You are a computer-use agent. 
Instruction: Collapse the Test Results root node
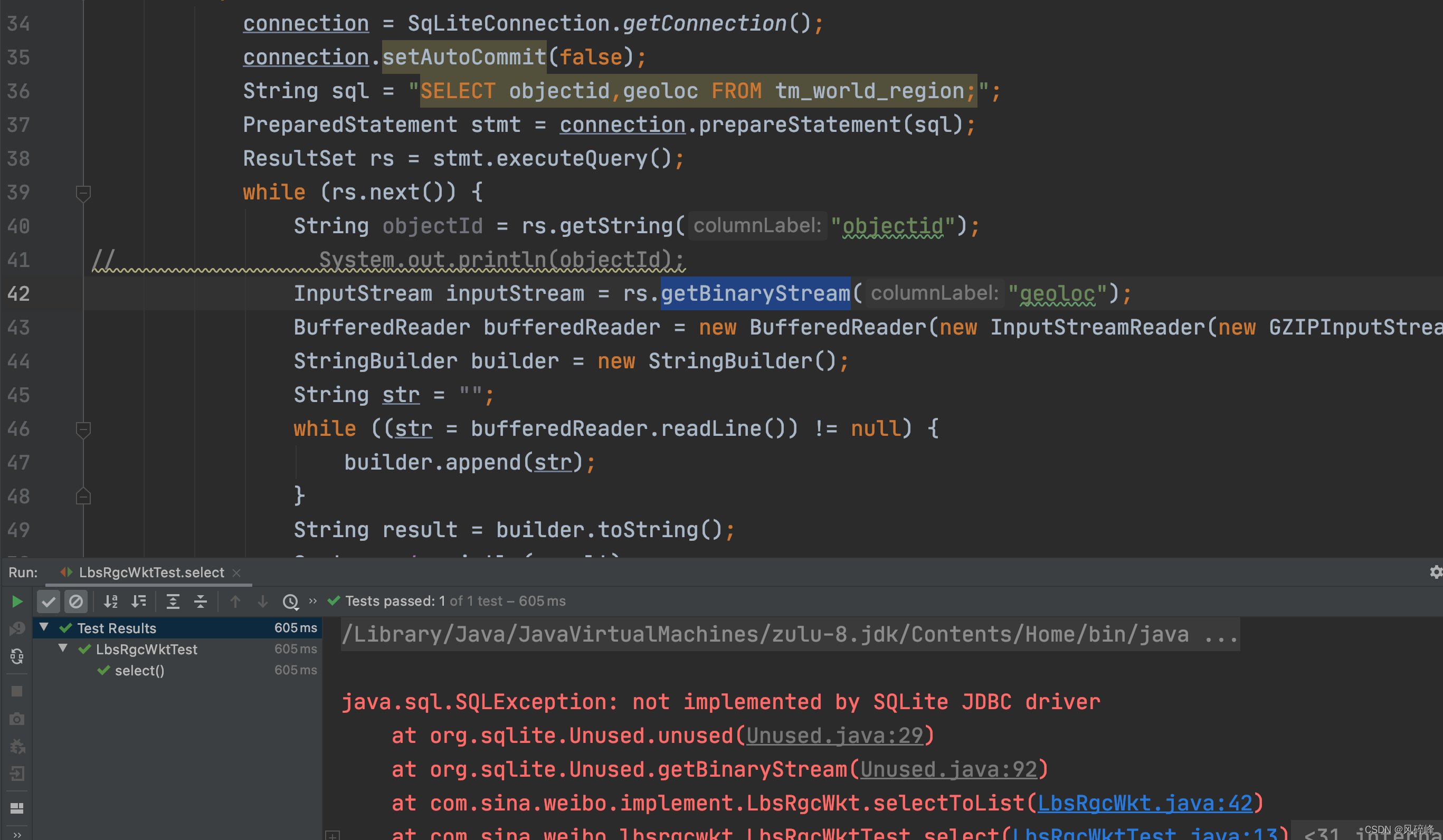(x=44, y=627)
